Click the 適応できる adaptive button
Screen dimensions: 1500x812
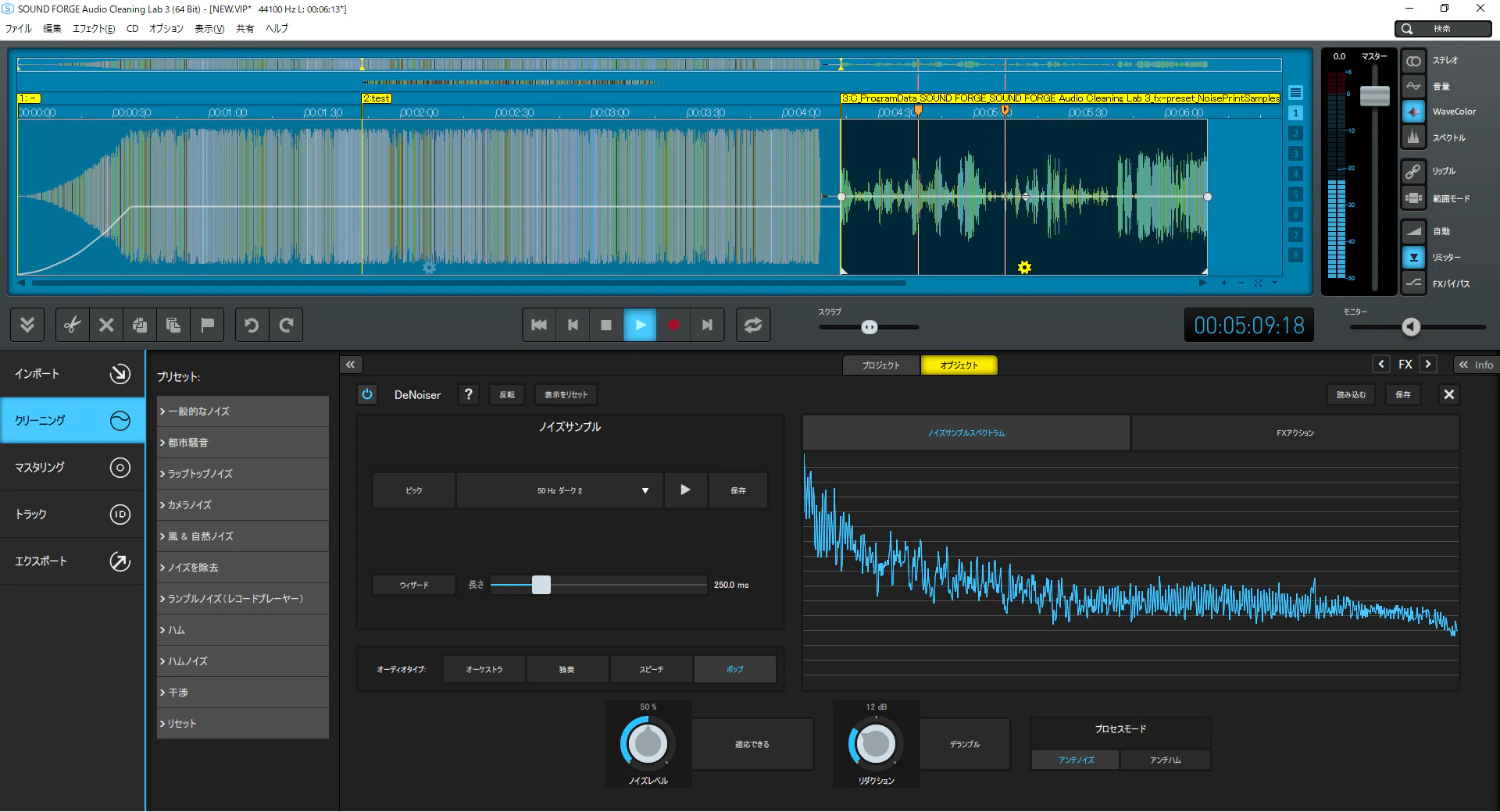pyautogui.click(x=752, y=744)
